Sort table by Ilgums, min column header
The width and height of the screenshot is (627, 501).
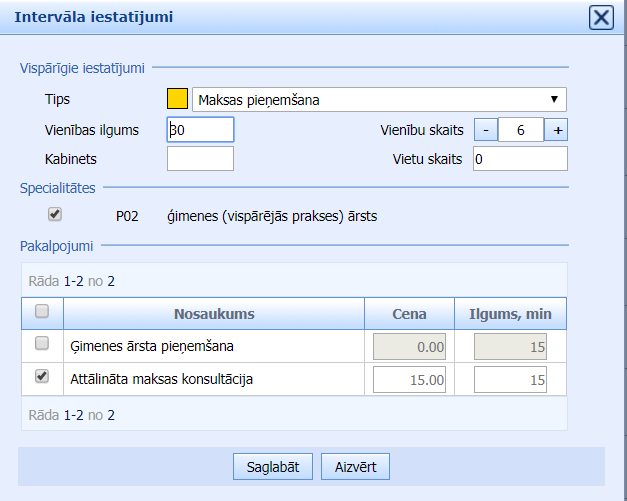(x=510, y=314)
